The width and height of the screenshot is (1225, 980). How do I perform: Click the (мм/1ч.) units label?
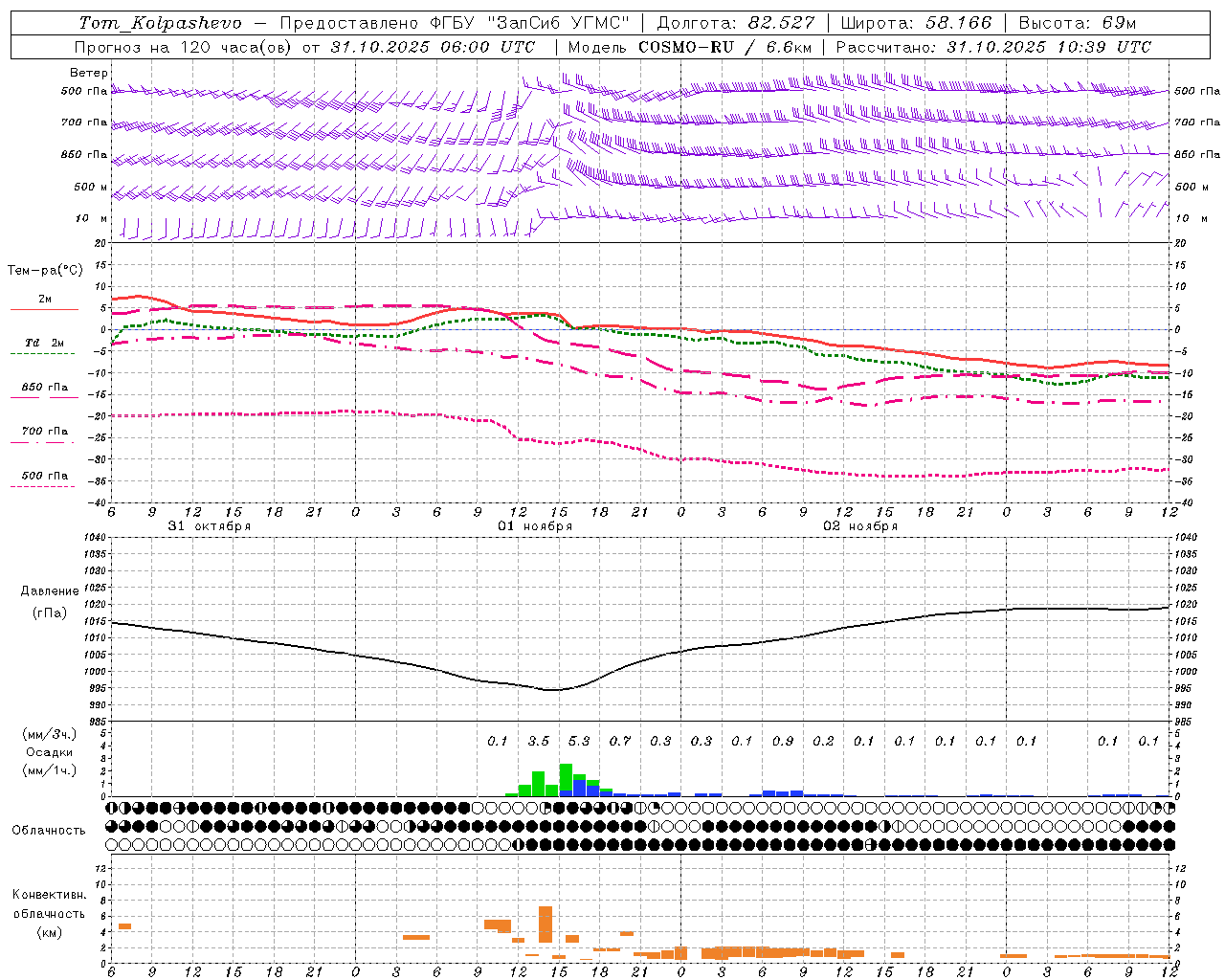(x=49, y=770)
